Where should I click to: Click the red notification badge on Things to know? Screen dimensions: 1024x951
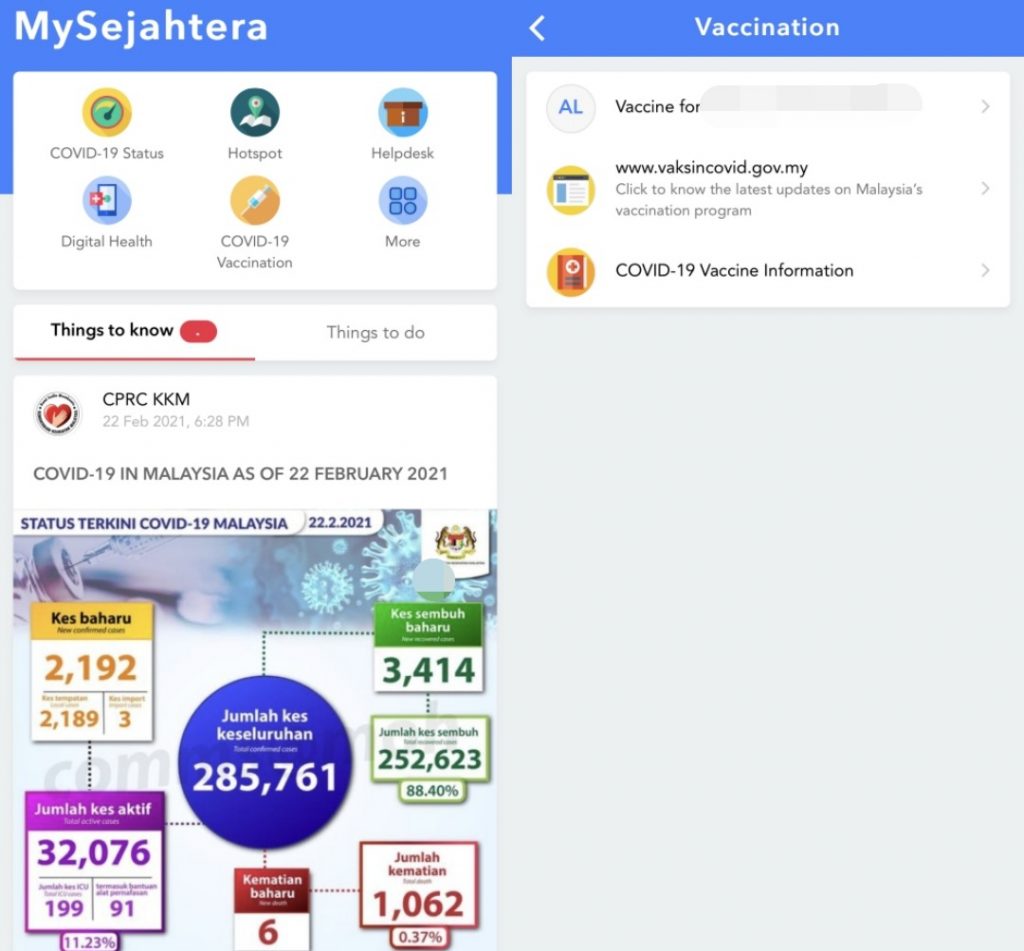tap(199, 332)
